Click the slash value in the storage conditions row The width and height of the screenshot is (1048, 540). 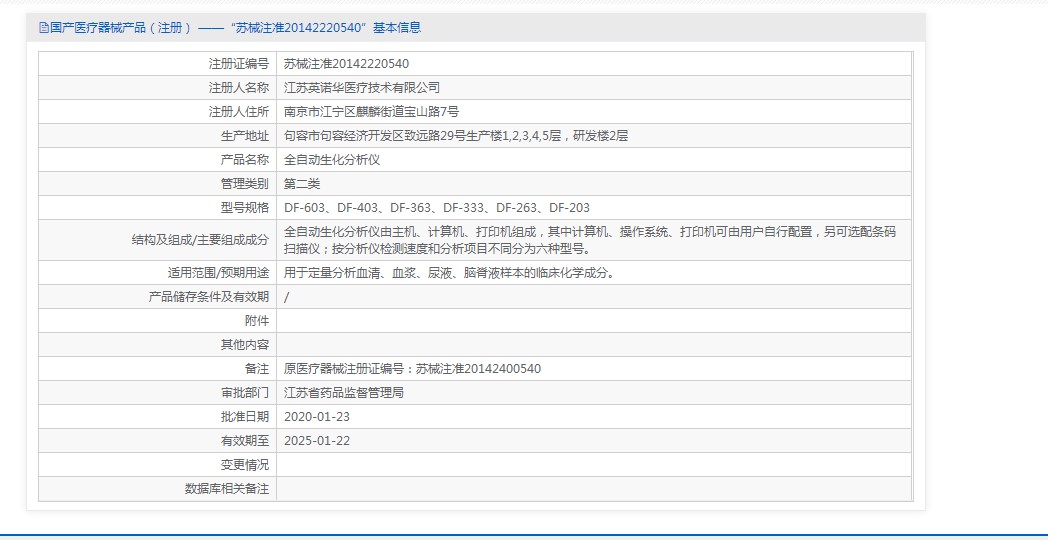click(287, 297)
